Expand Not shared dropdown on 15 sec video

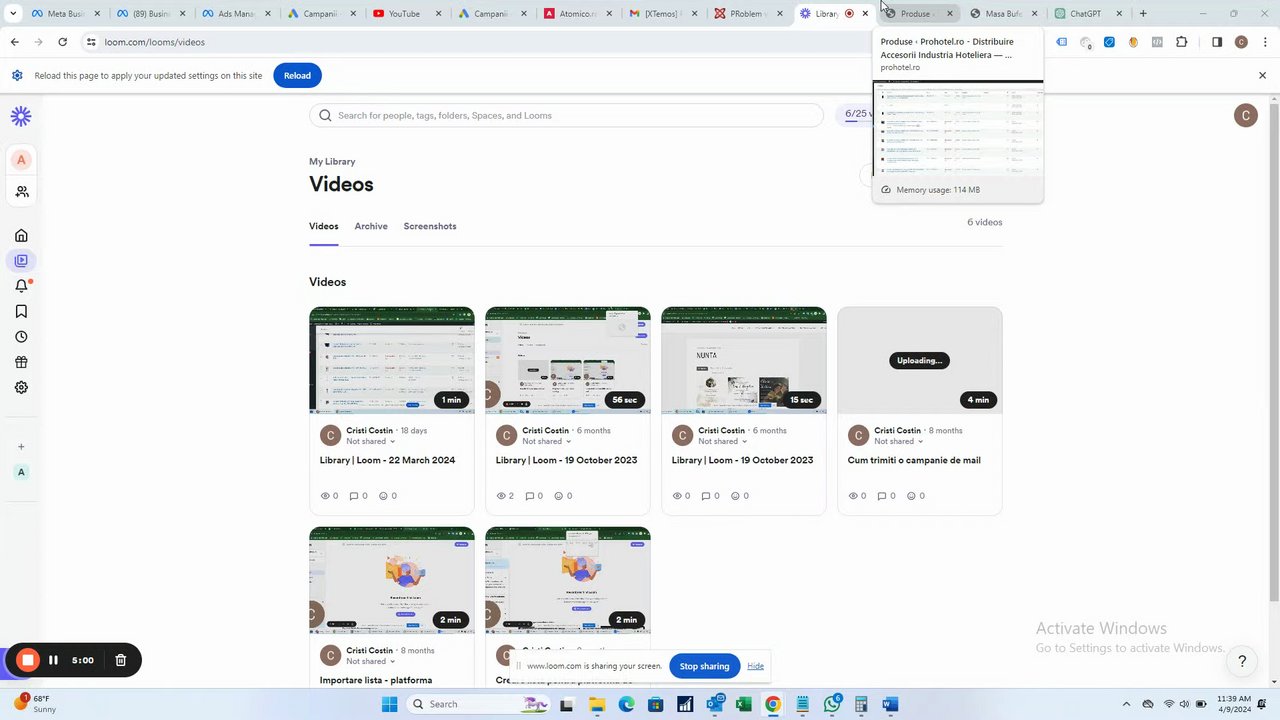(722, 441)
